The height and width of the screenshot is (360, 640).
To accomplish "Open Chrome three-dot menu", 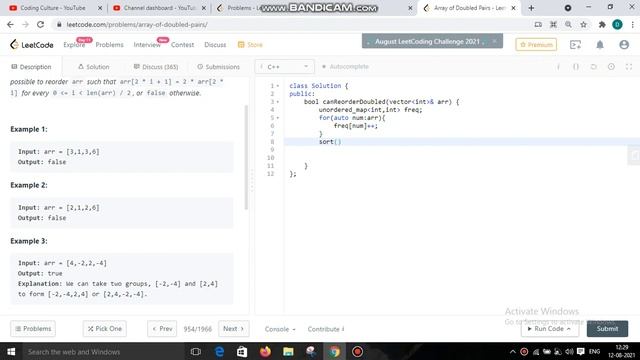I will [x=633, y=24].
